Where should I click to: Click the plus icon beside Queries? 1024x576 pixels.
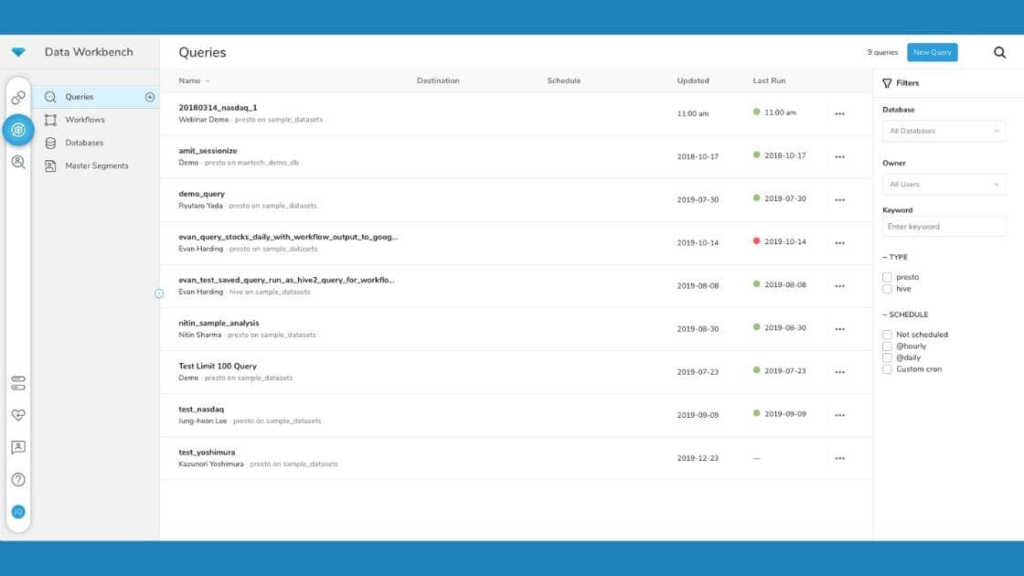coord(150,97)
